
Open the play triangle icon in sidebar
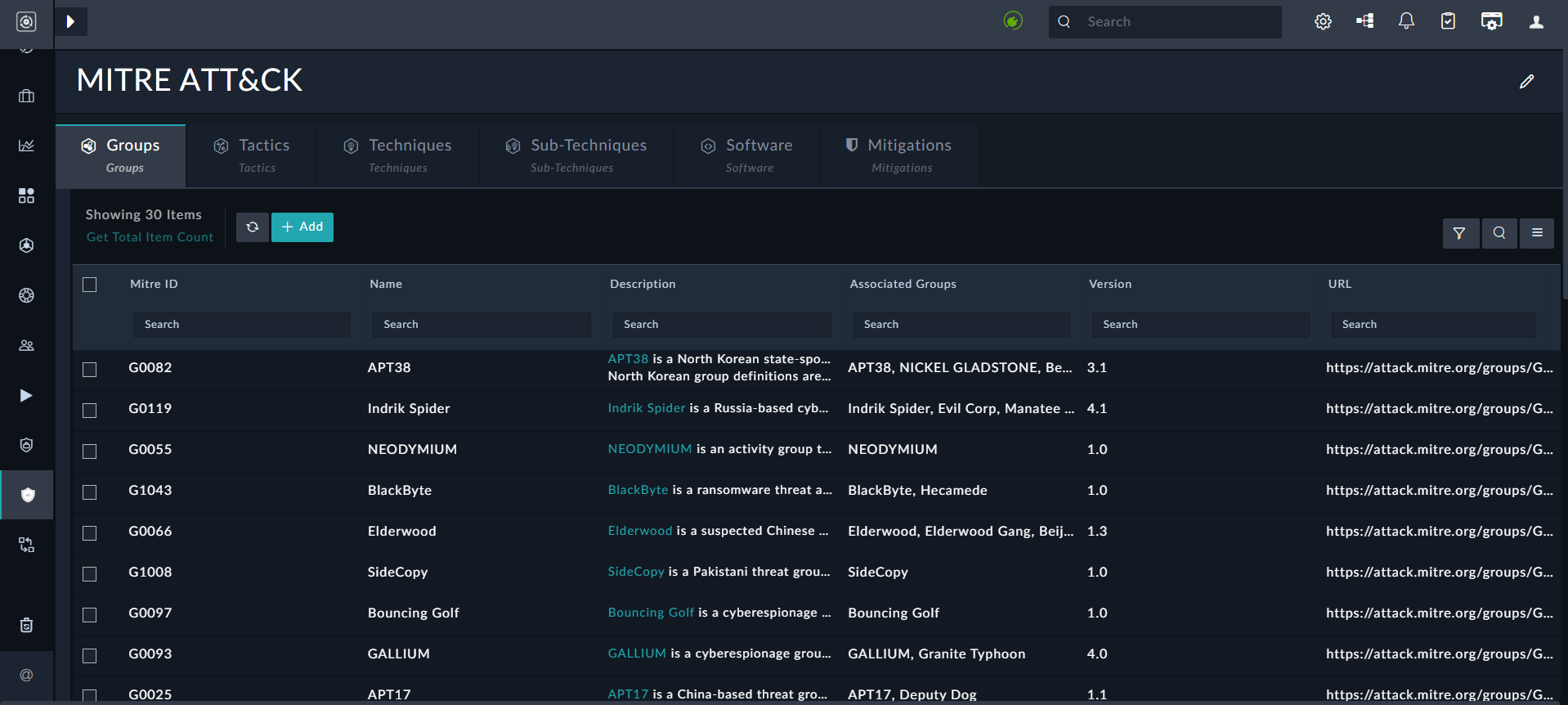click(26, 395)
